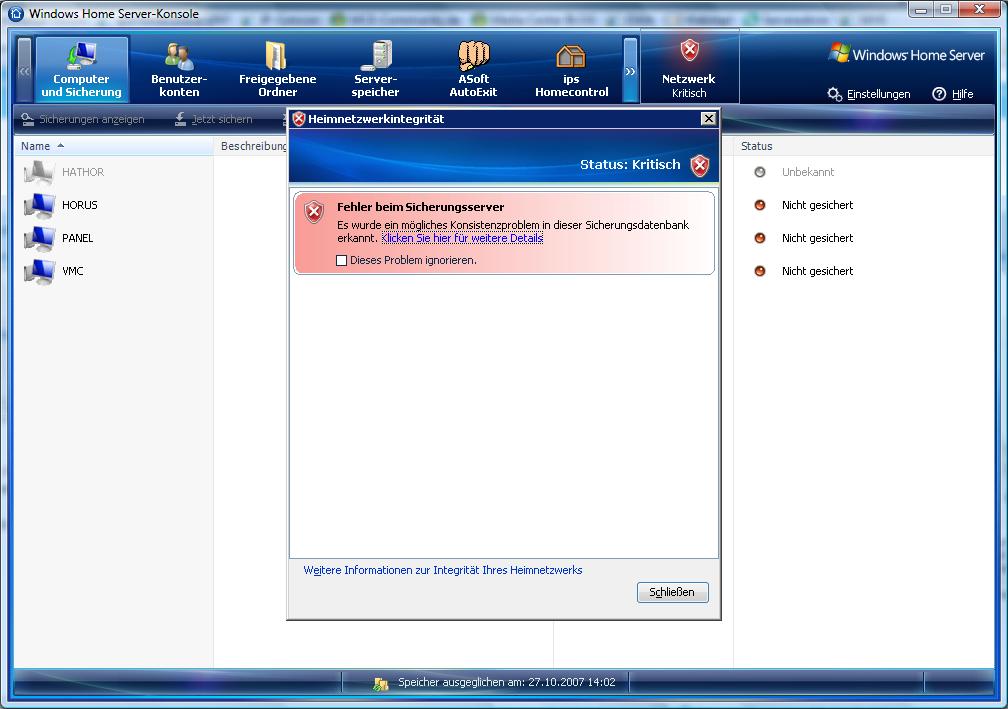The width and height of the screenshot is (1008, 709).
Task: Select the HATHOR computer icon
Action: click(x=39, y=172)
